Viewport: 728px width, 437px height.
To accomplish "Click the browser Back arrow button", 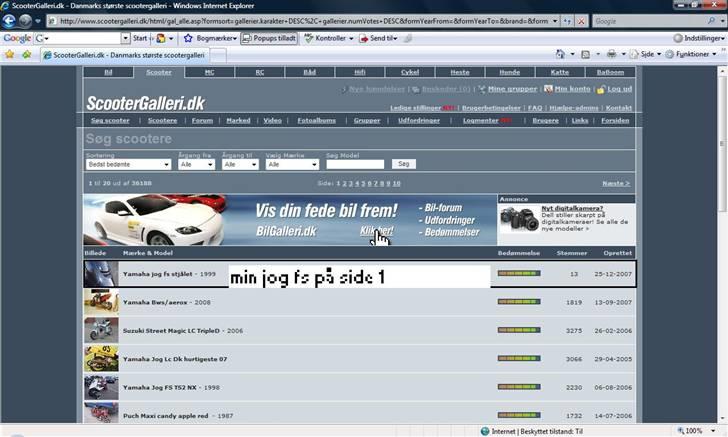I will [x=9, y=21].
